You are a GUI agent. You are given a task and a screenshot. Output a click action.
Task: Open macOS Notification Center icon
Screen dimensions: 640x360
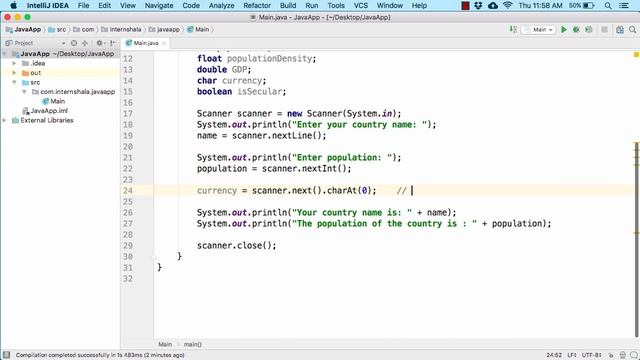pos(624,6)
